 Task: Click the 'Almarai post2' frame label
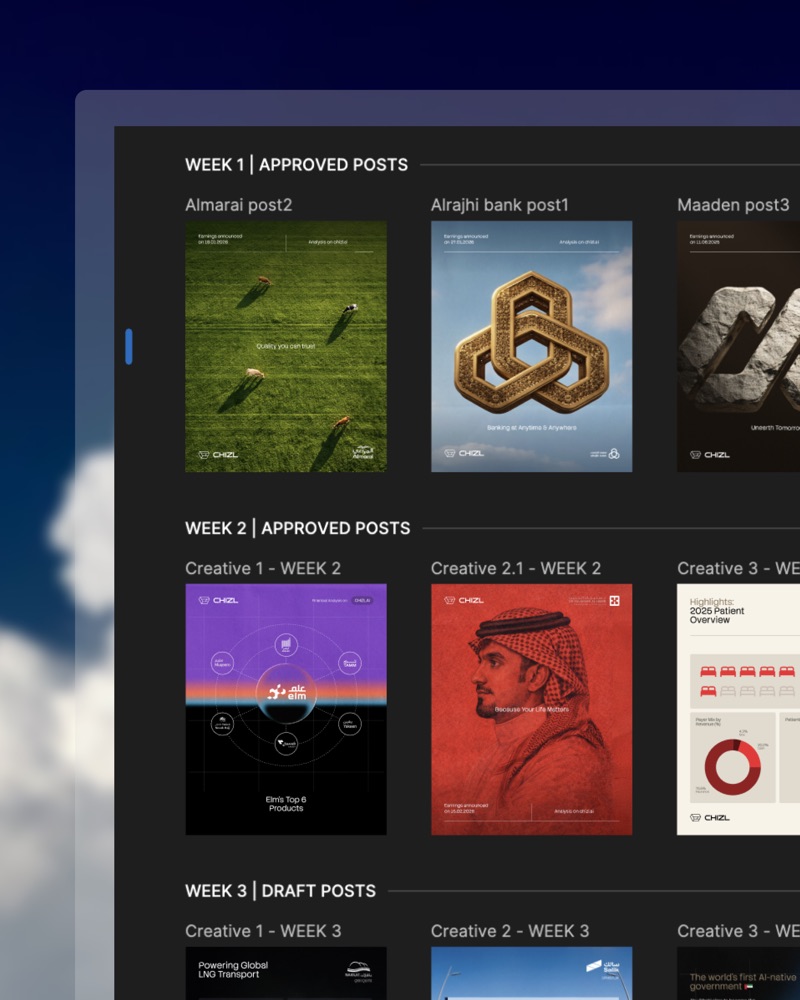239,205
